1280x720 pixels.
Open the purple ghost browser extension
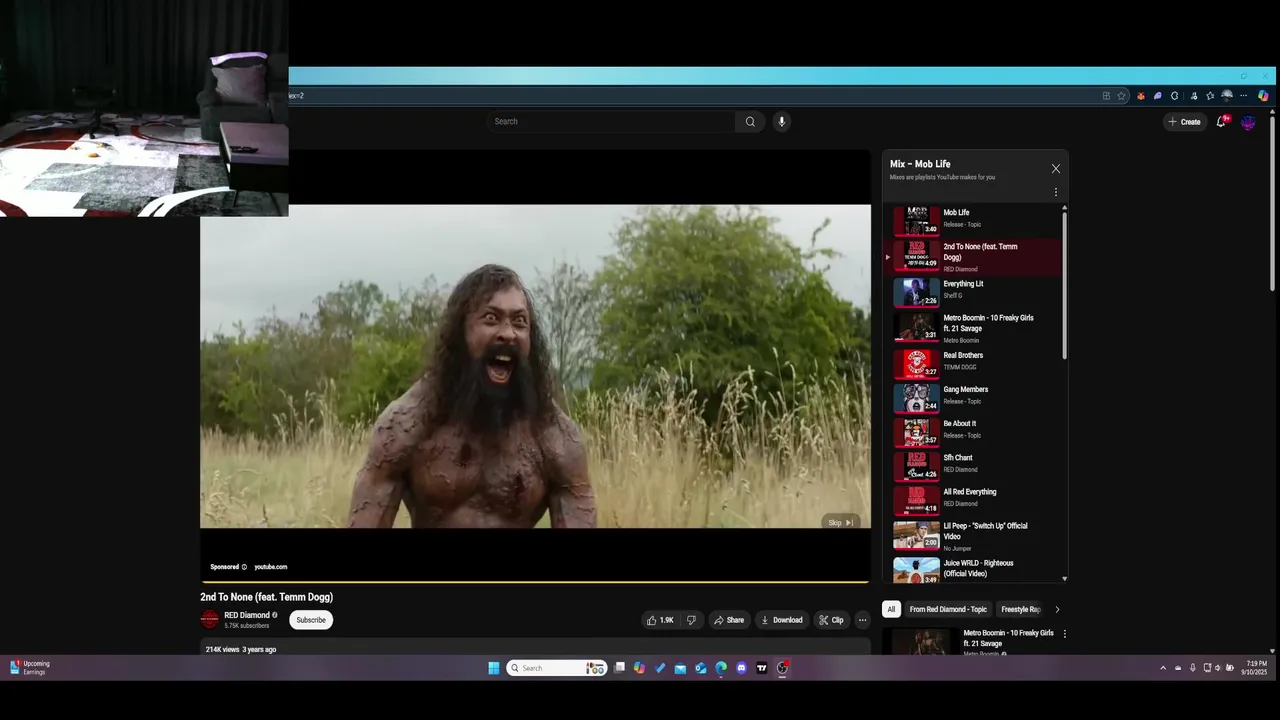(1158, 96)
